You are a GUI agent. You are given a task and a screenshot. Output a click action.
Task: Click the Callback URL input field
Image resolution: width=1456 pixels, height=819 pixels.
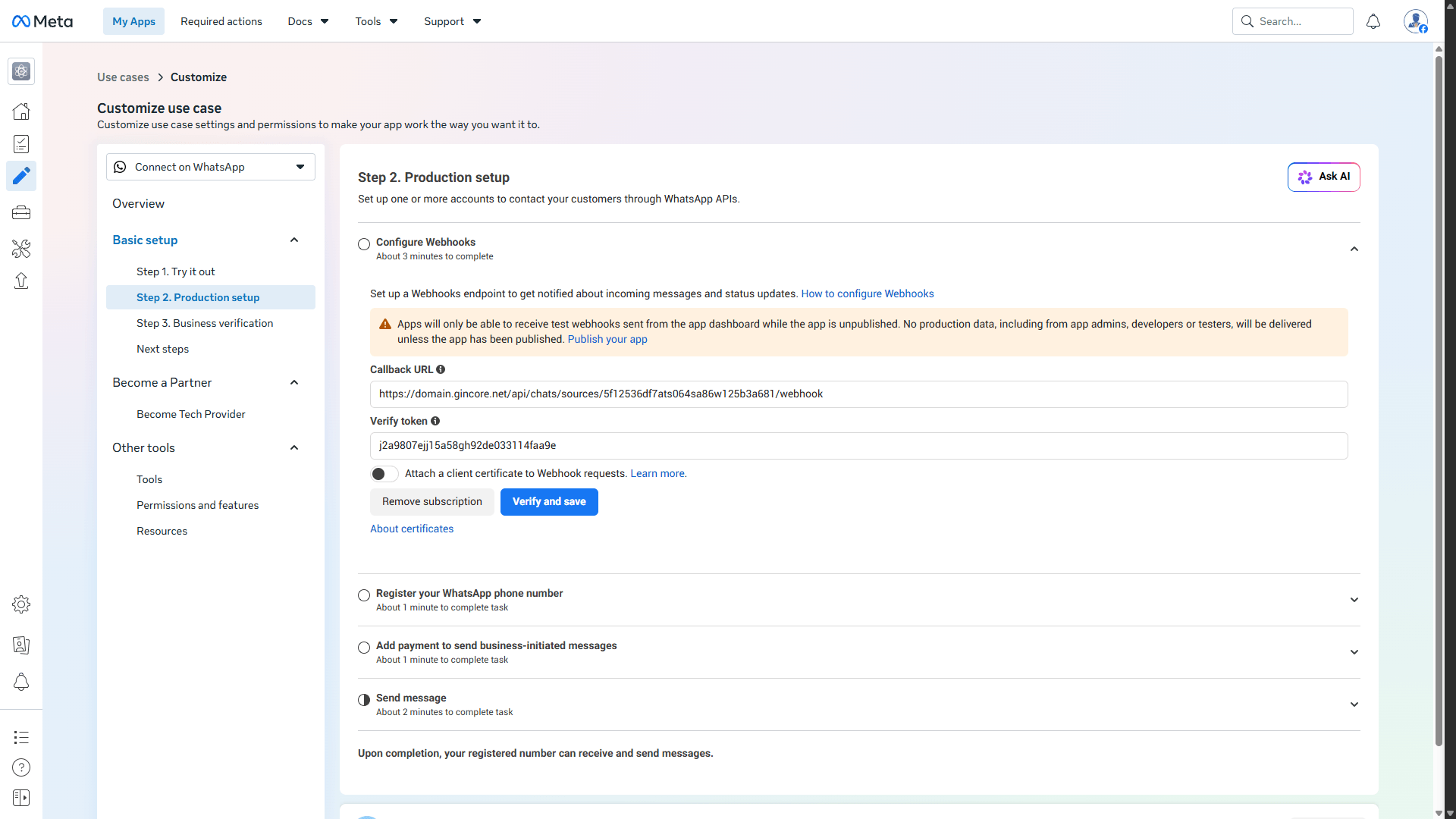858,394
